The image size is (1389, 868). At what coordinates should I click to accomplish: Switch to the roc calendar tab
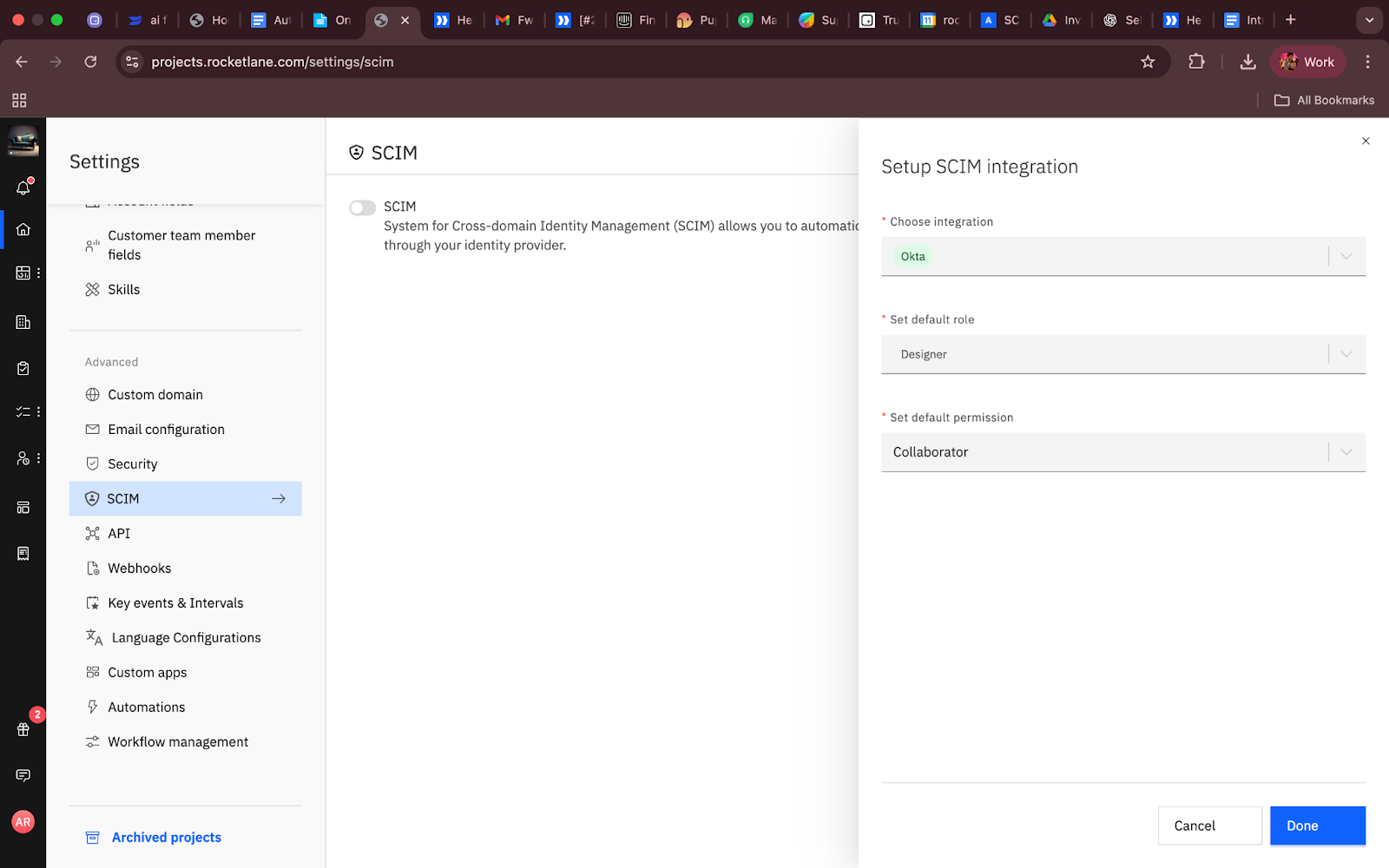[x=939, y=20]
